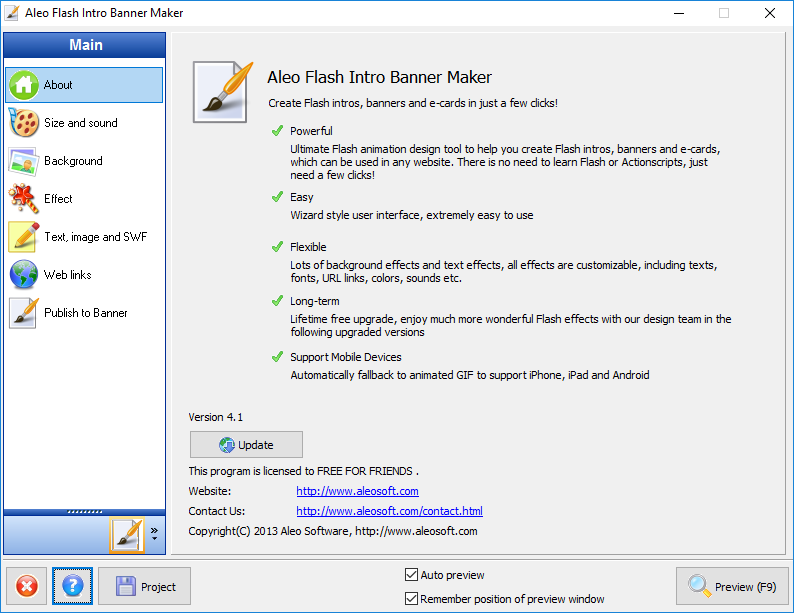
Task: Open the aleosoft.com/contact.html link
Action: click(x=389, y=511)
